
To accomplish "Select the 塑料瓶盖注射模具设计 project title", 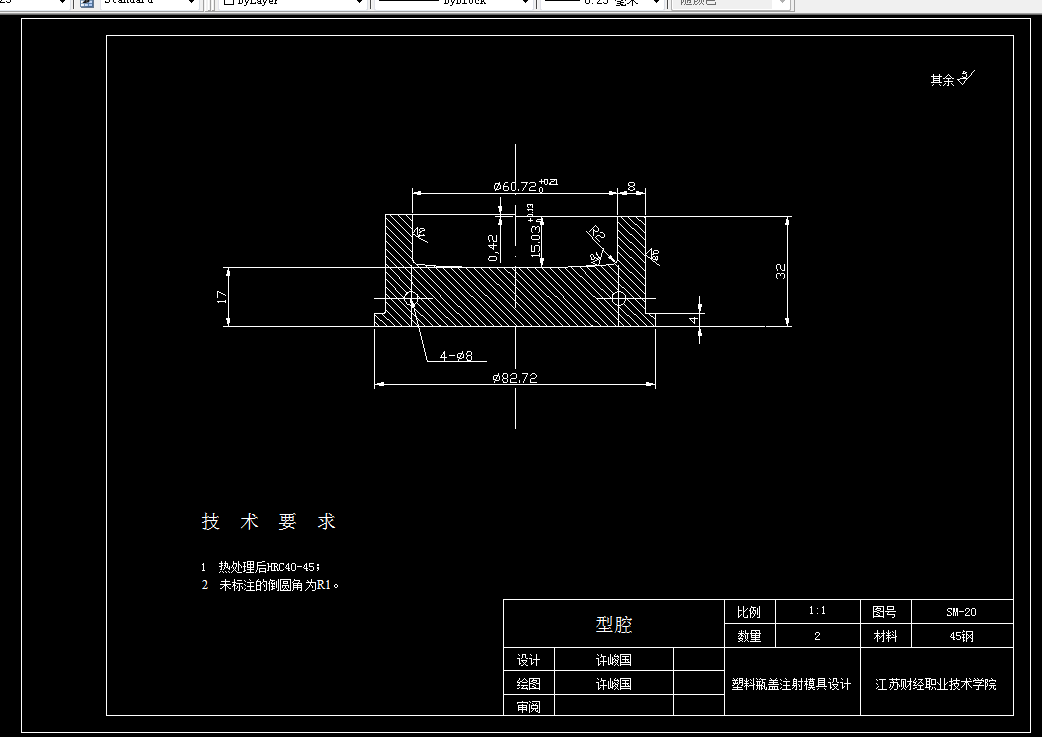I will pyautogui.click(x=791, y=684).
